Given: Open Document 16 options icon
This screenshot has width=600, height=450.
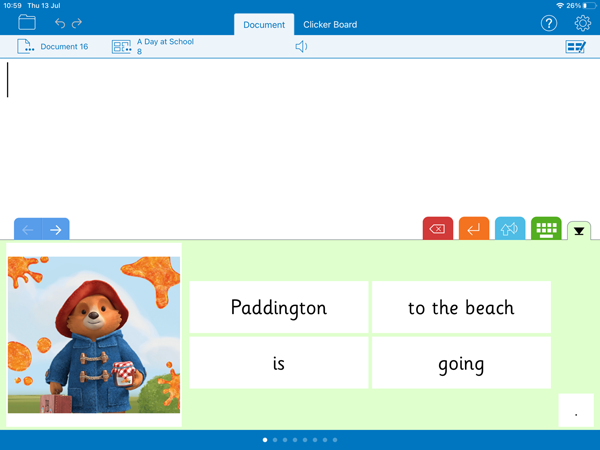Looking at the screenshot, I should pos(25,46).
